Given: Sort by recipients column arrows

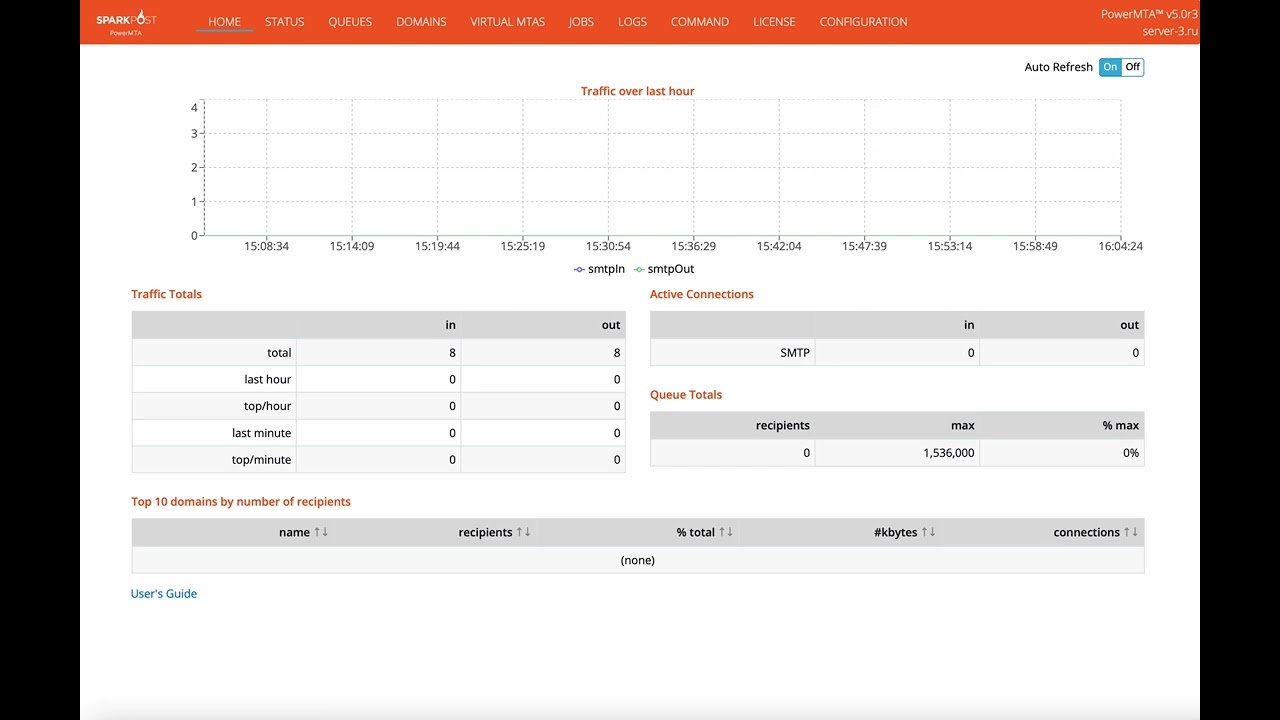Looking at the screenshot, I should [524, 532].
